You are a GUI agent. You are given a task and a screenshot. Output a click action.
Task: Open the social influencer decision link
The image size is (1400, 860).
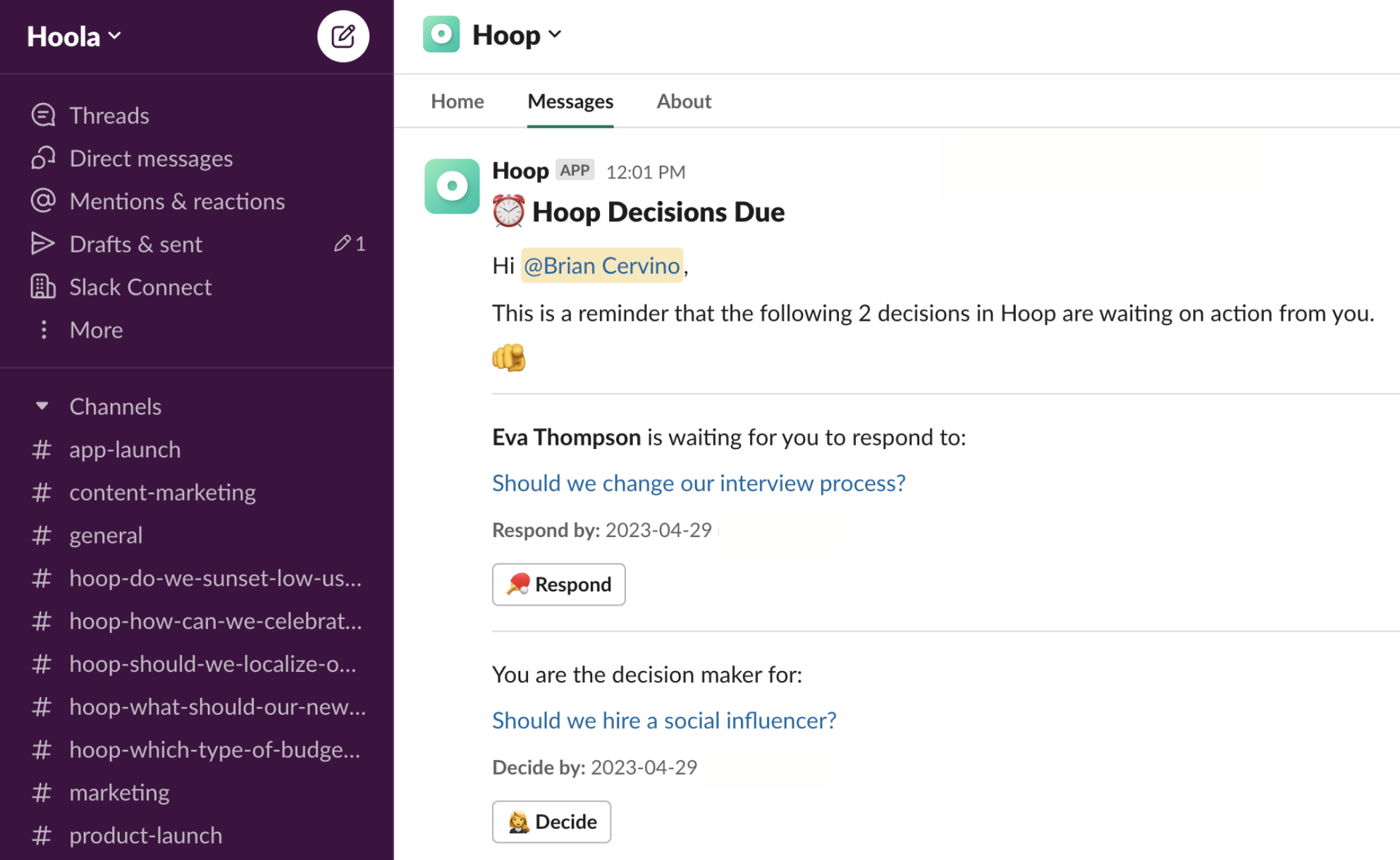click(663, 720)
